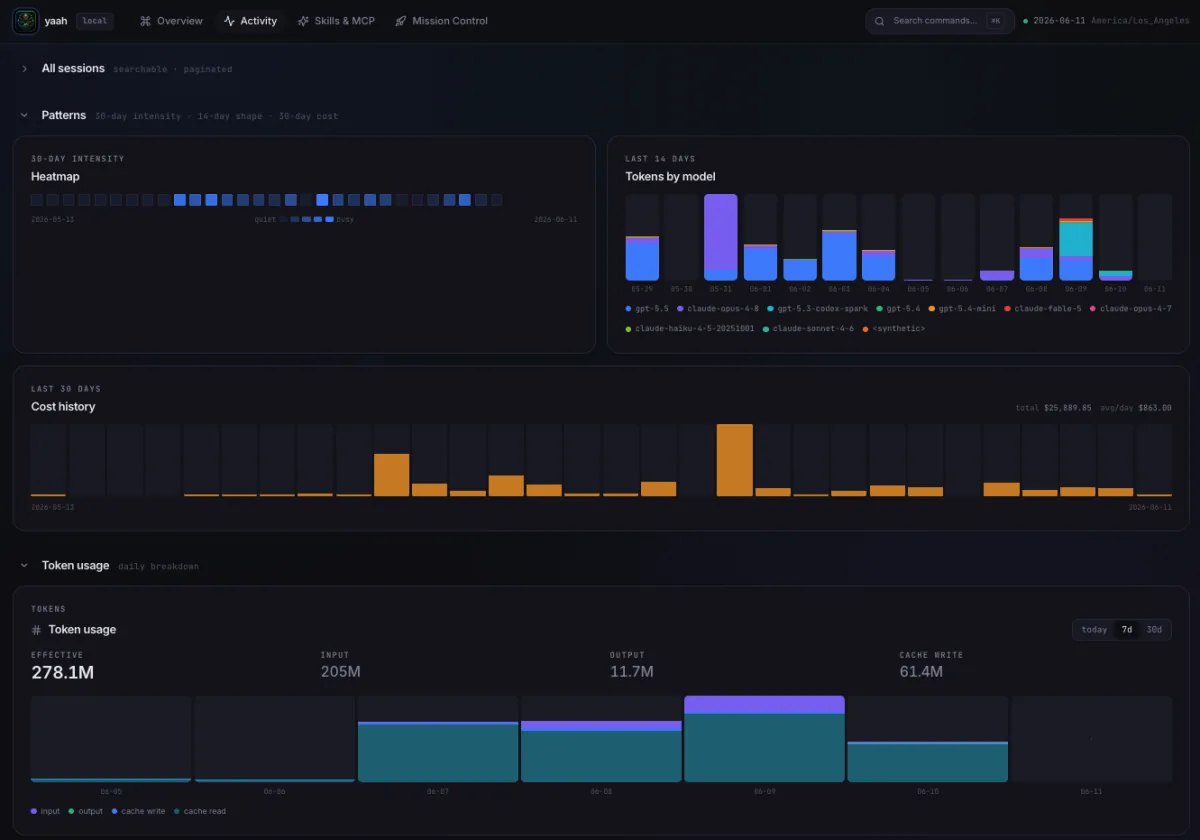Click the 06-07 token usage bar
The image size is (1200, 840).
click(438, 751)
